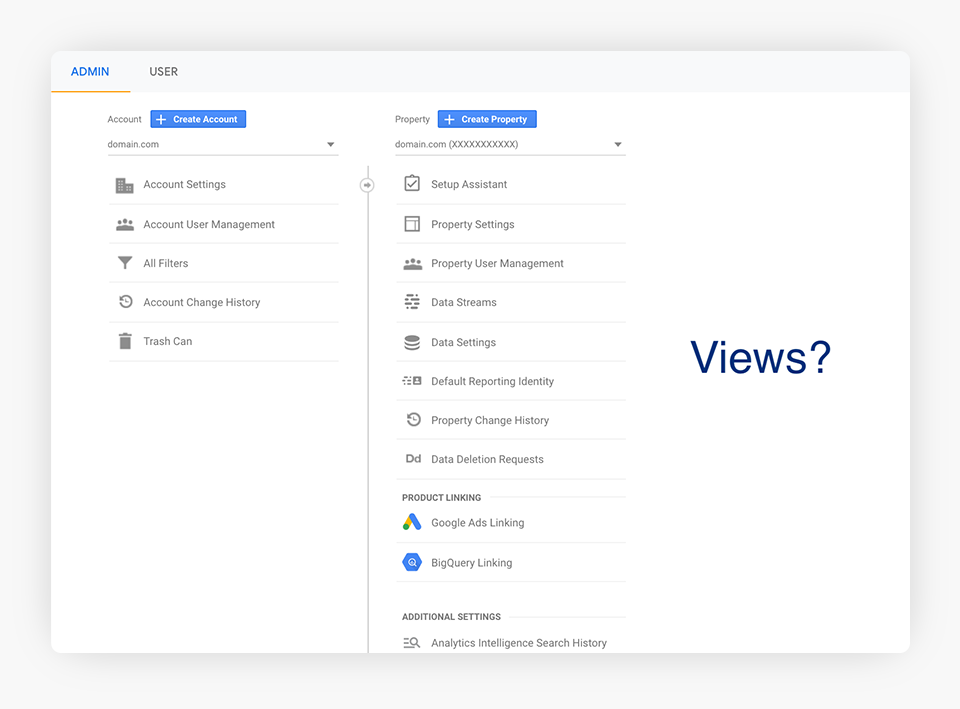Open Property Settings link
The image size is (960, 709).
[x=472, y=225]
